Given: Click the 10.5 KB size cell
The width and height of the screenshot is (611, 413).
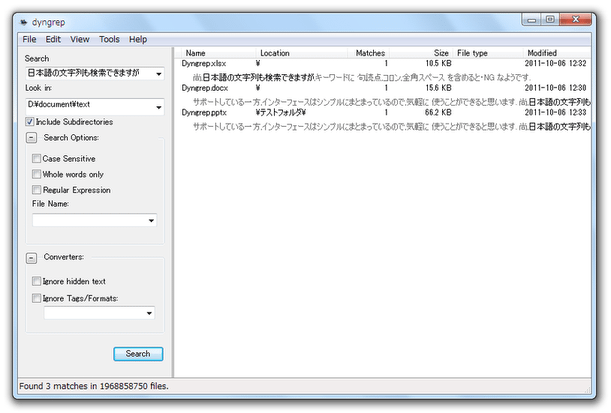Looking at the screenshot, I should pos(438,64).
